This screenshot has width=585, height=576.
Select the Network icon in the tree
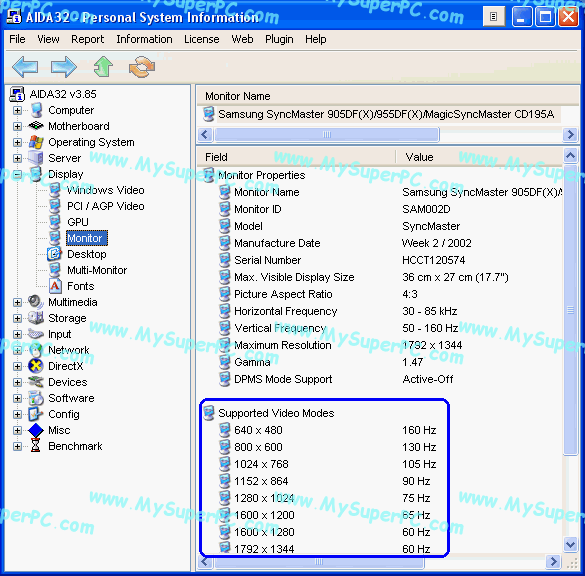pyautogui.click(x=36, y=350)
